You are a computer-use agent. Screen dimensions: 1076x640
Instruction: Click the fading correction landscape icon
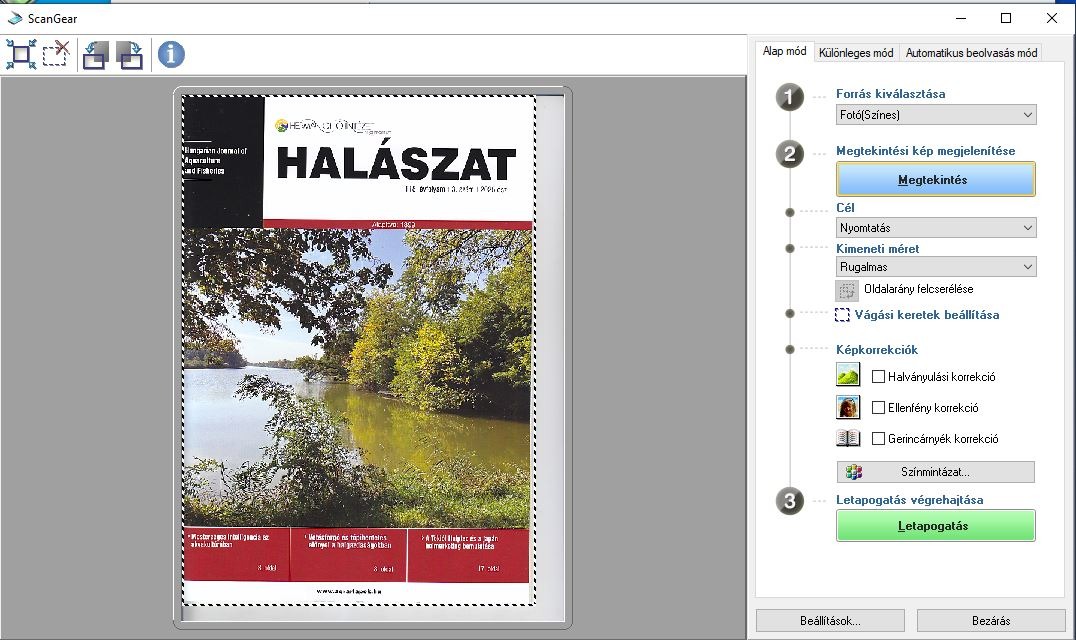tap(848, 375)
